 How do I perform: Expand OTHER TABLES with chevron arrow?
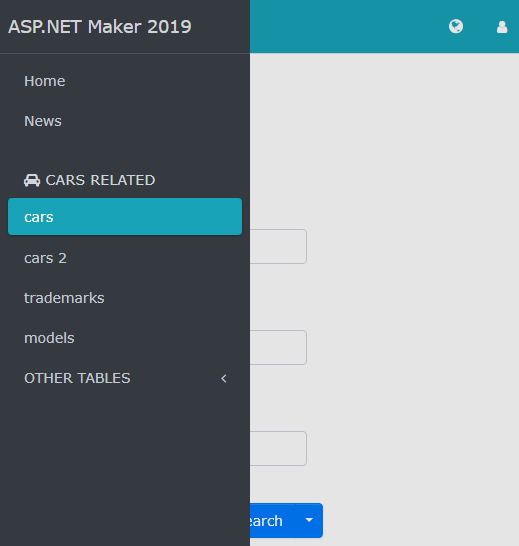(x=224, y=379)
